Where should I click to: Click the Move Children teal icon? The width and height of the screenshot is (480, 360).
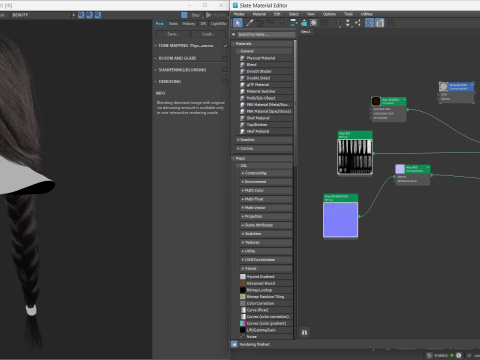click(293, 23)
